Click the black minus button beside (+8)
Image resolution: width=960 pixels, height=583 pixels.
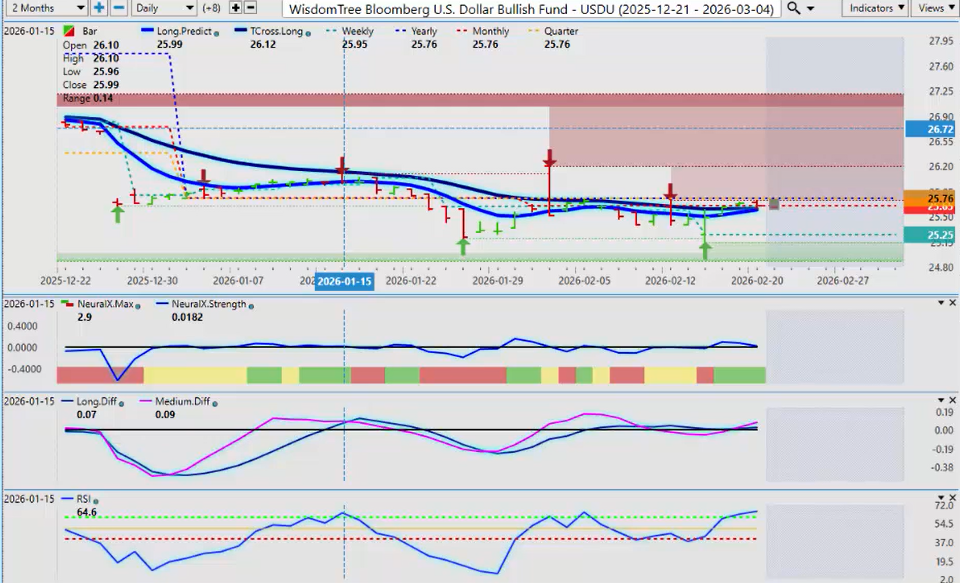point(249,8)
